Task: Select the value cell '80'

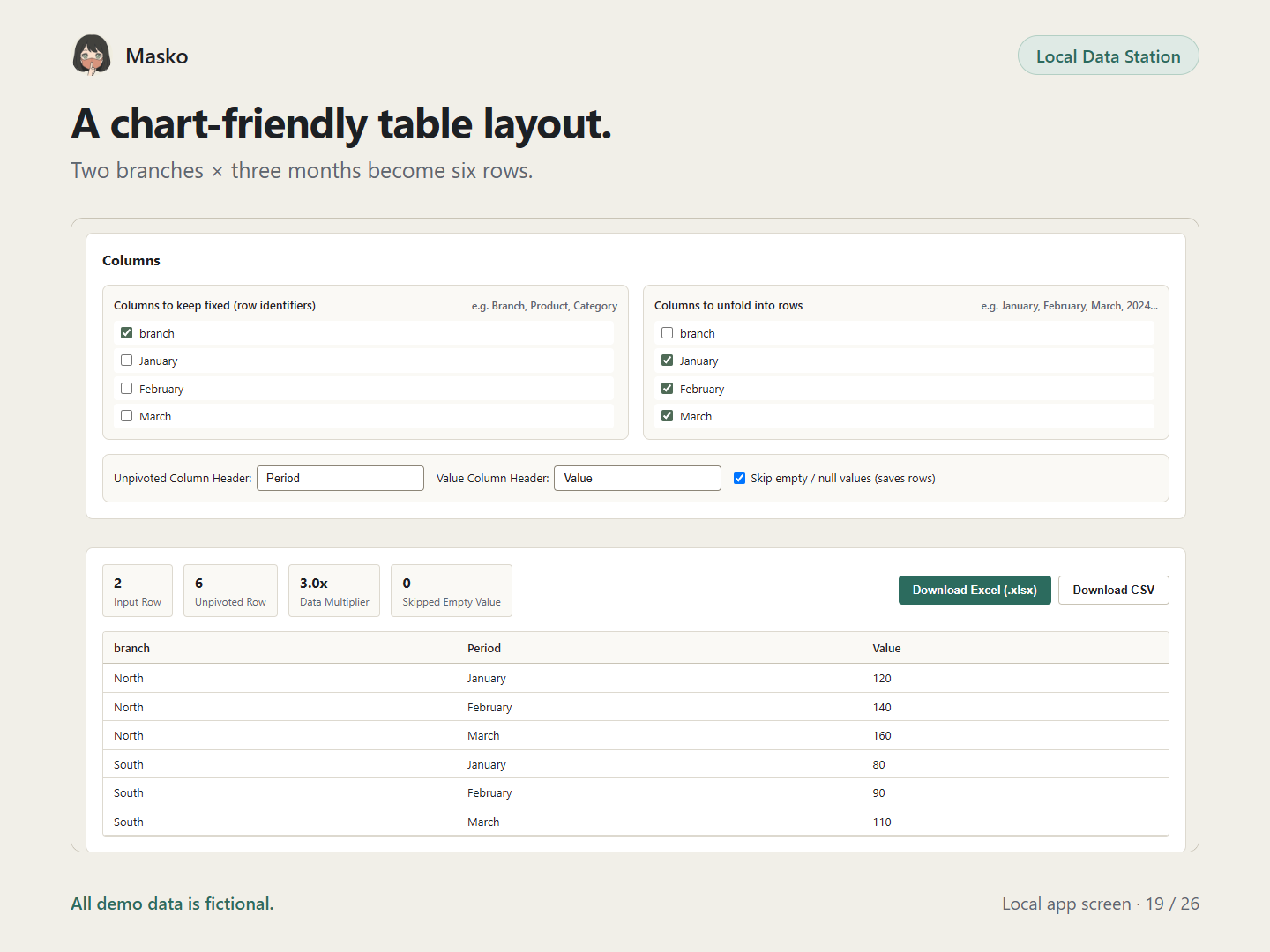Action: pos(879,764)
